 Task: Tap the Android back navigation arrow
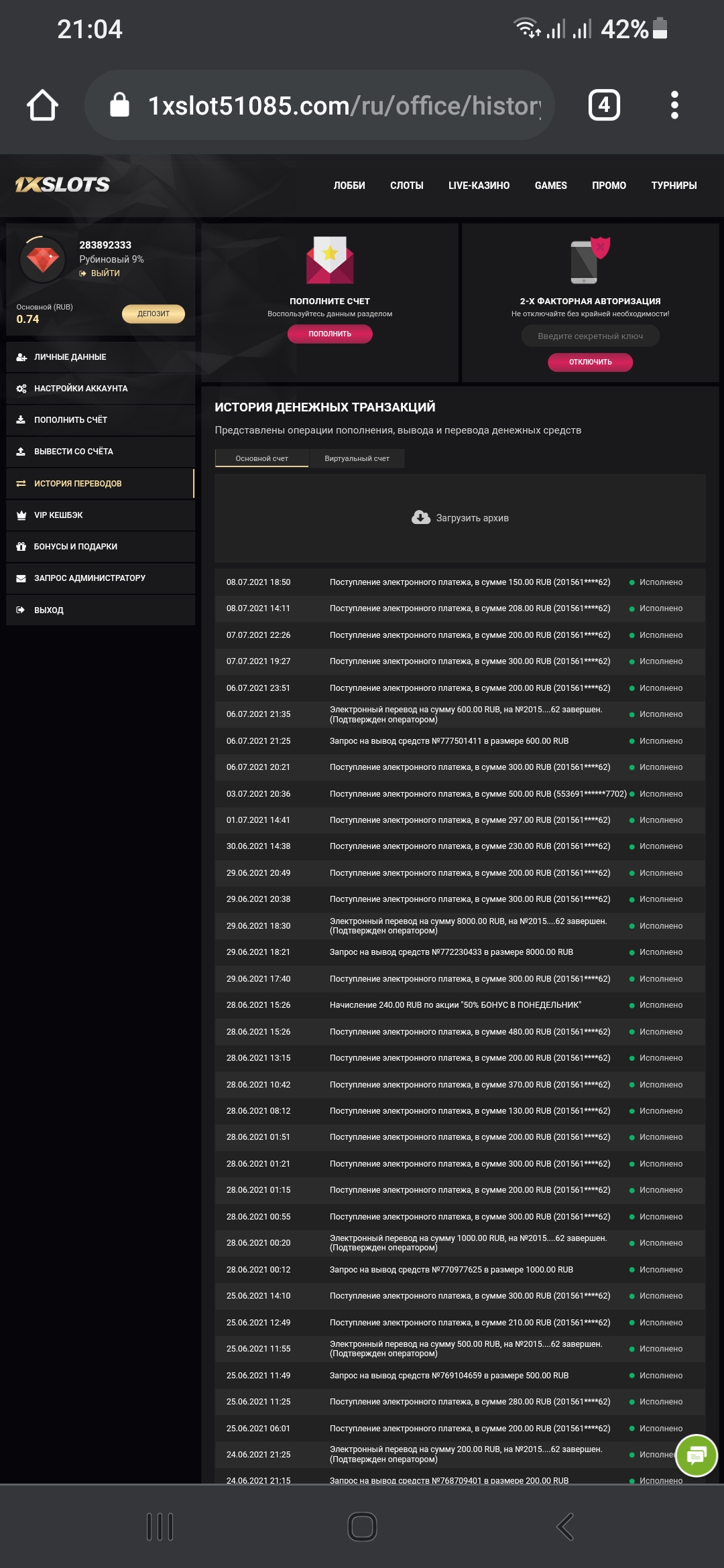pyautogui.click(x=565, y=1526)
